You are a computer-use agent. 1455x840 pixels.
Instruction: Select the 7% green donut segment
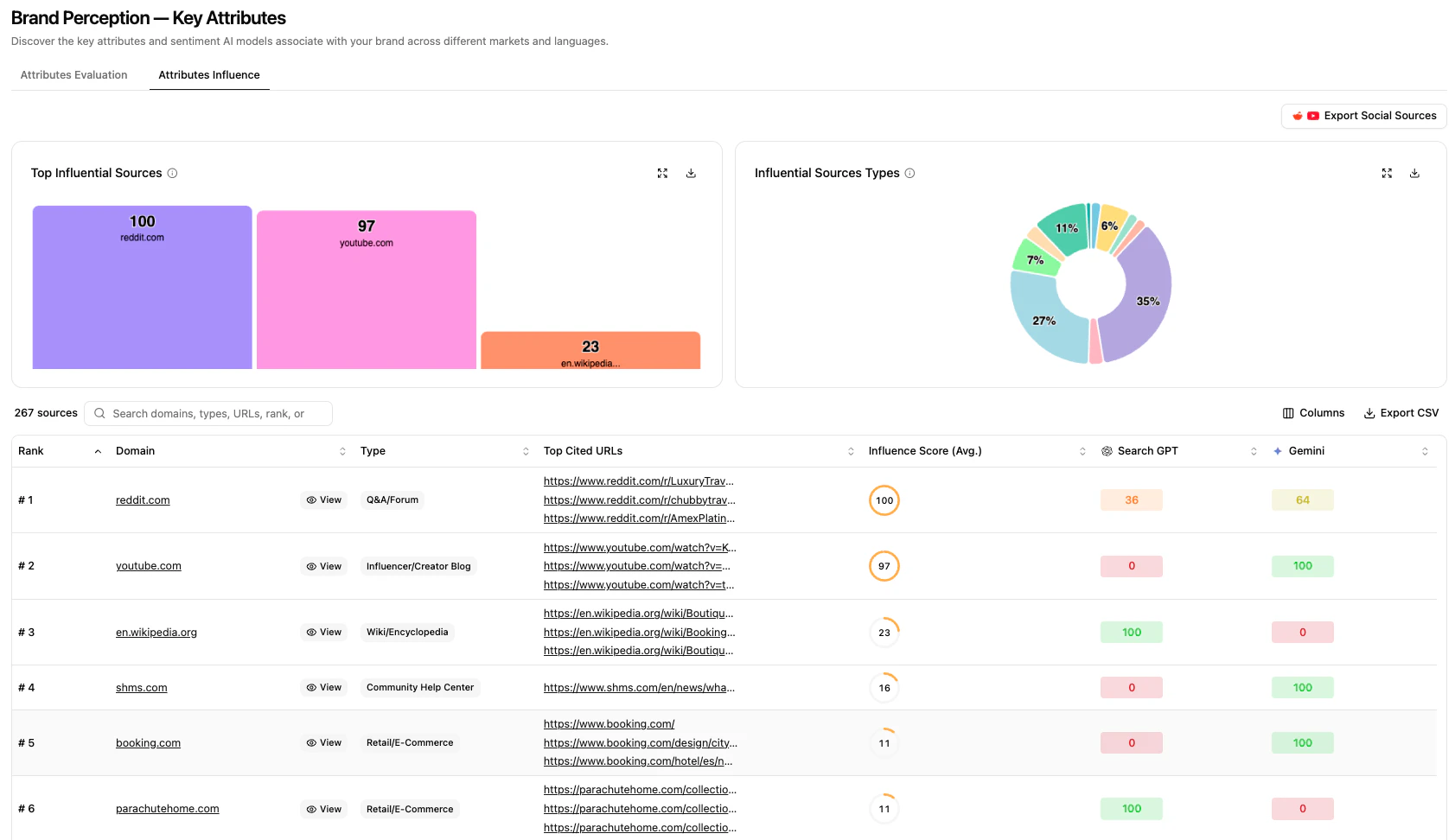(x=1037, y=258)
